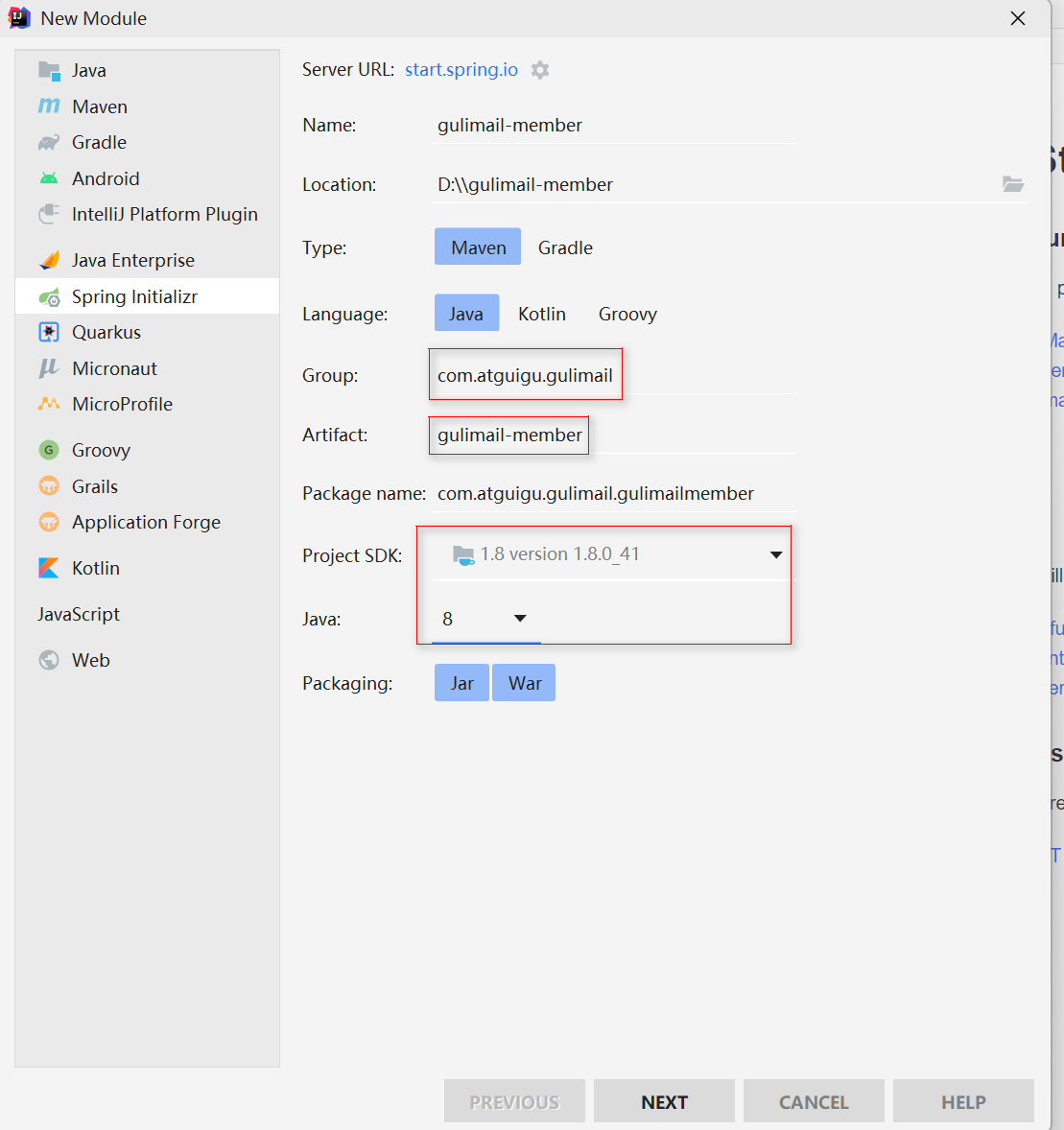Click the Artifact input field
Viewport: 1064px width, 1130px height.
click(614, 435)
